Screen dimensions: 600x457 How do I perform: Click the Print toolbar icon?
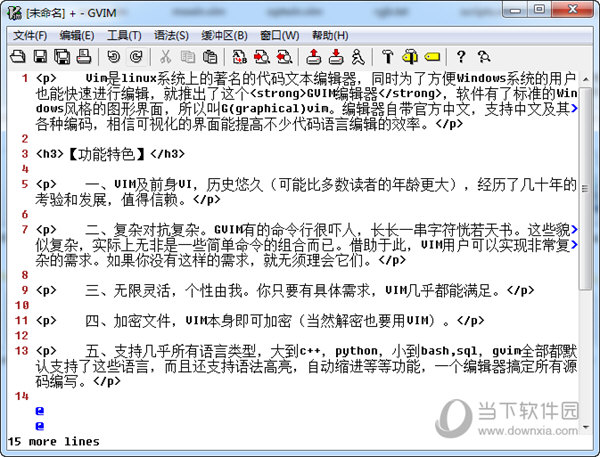(x=84, y=57)
